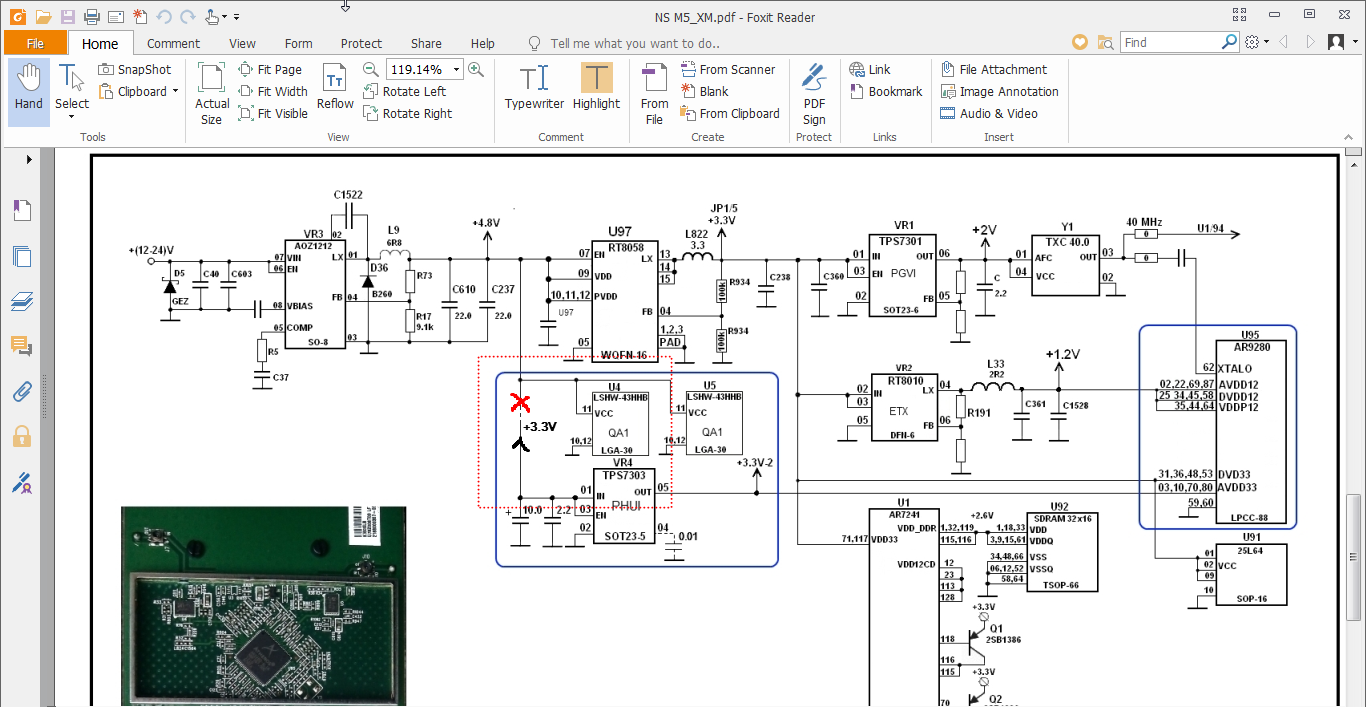This screenshot has width=1366, height=707.
Task: Click the Reflow view button
Action: pyautogui.click(x=335, y=87)
